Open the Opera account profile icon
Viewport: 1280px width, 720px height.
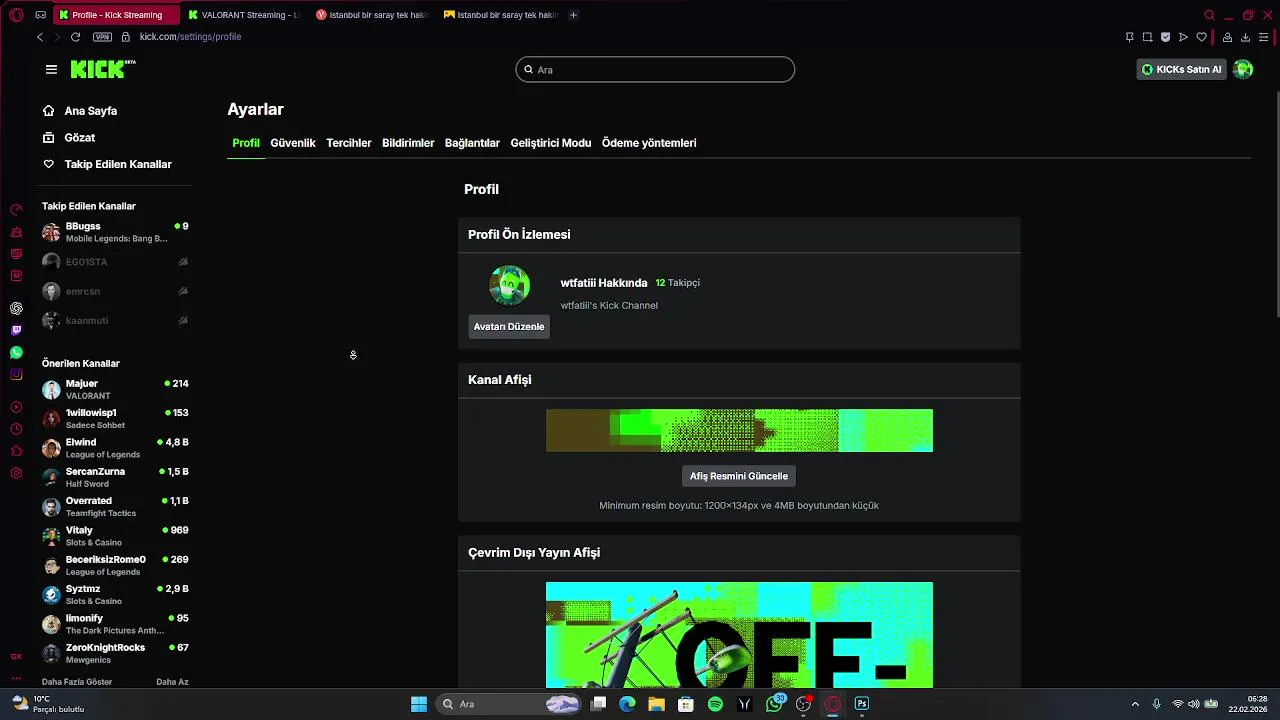coord(1227,37)
